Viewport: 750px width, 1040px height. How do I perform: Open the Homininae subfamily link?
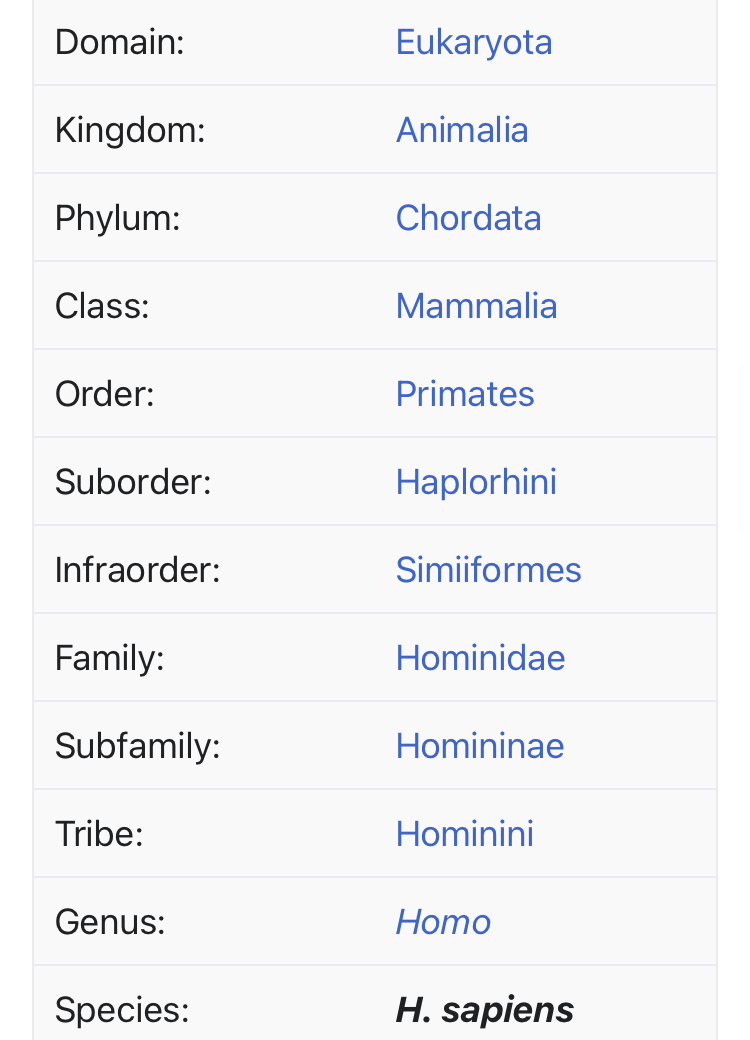tap(480, 746)
